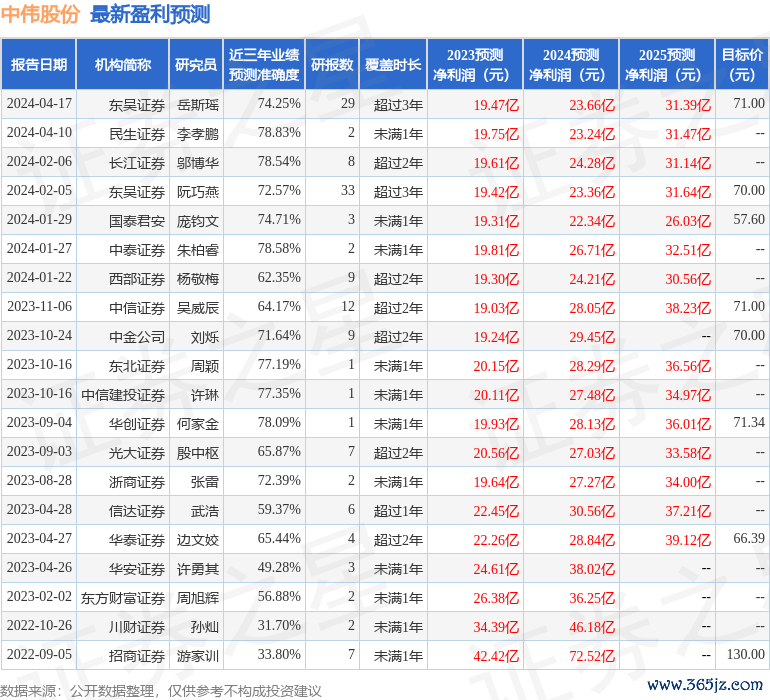Click institution 信达证券
Image resolution: width=770 pixels, height=700 pixels.
coord(137,510)
